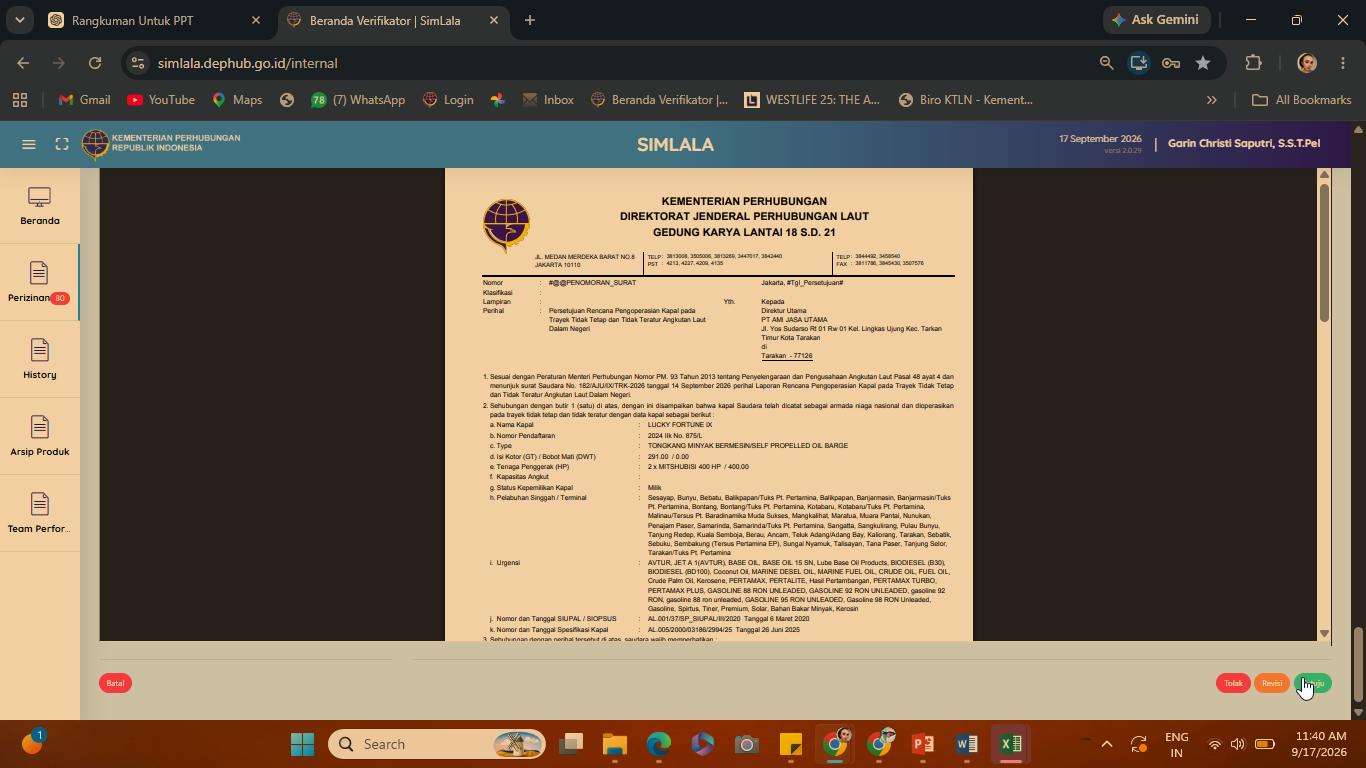Screen dimensions: 1366x768
Task: Expand the hidden bookmarks chevron
Action: point(1212,100)
